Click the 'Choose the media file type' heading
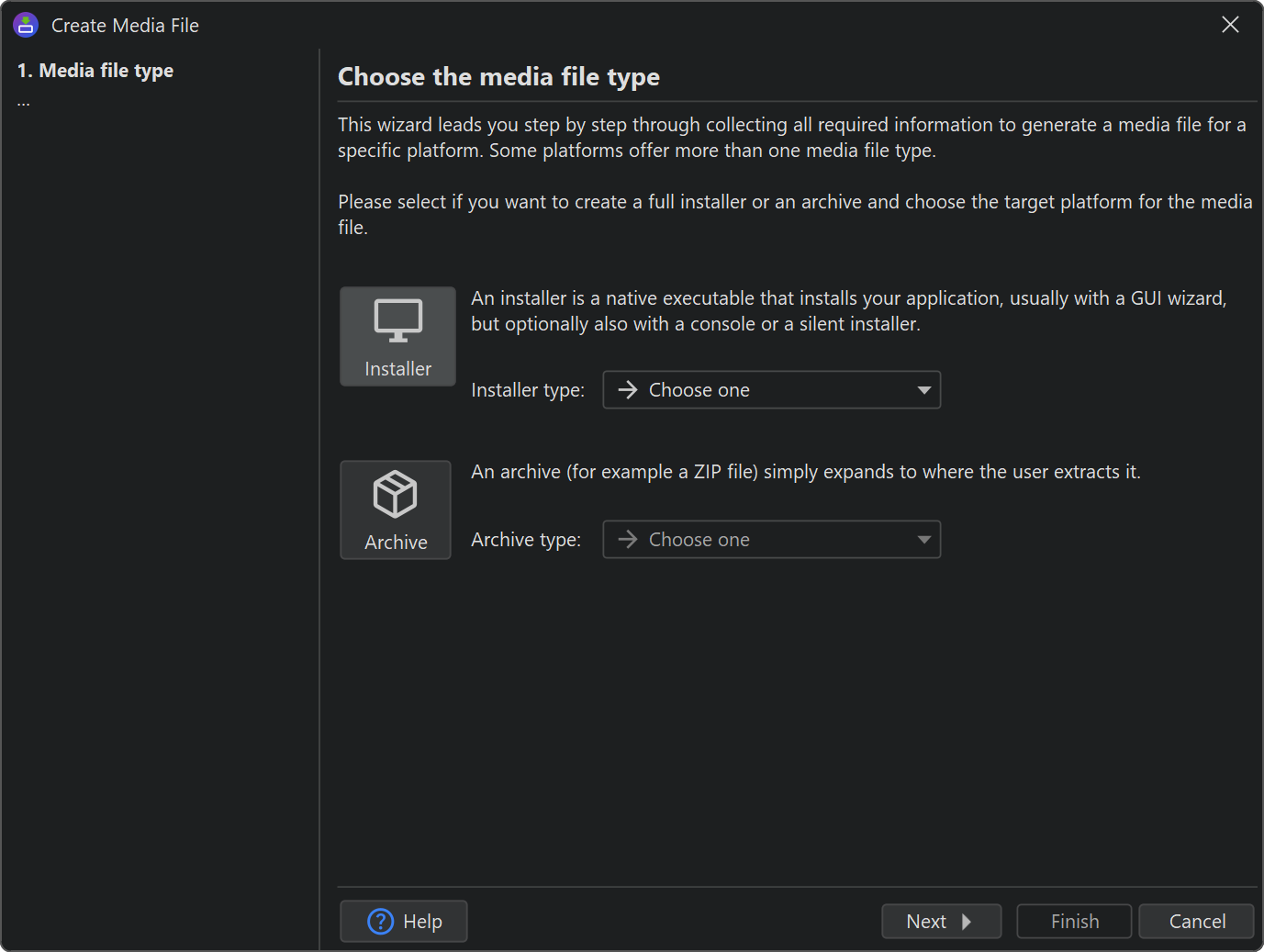This screenshot has height=952, width=1264. [x=498, y=77]
